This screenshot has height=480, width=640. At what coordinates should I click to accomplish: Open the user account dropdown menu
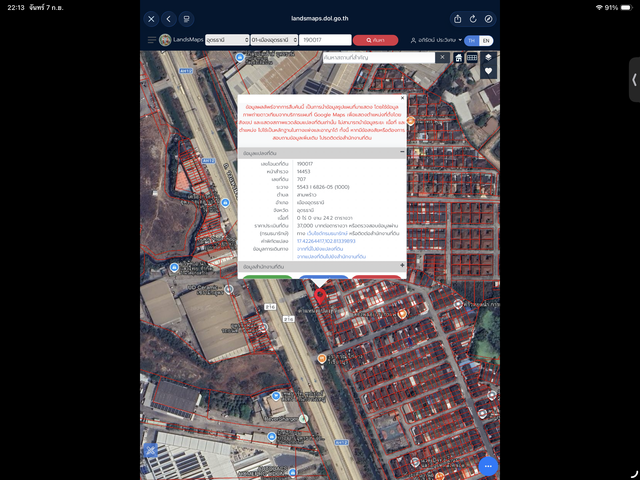(x=436, y=40)
